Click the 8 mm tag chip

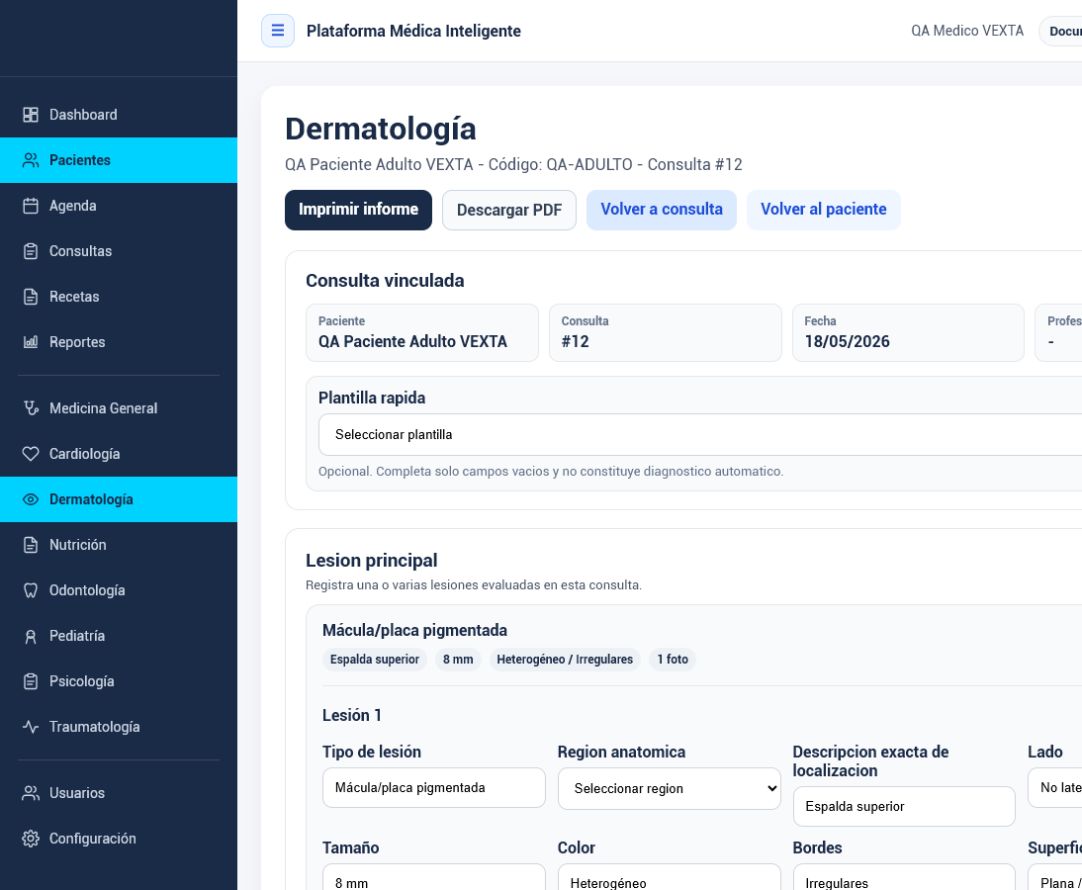pyautogui.click(x=458, y=660)
